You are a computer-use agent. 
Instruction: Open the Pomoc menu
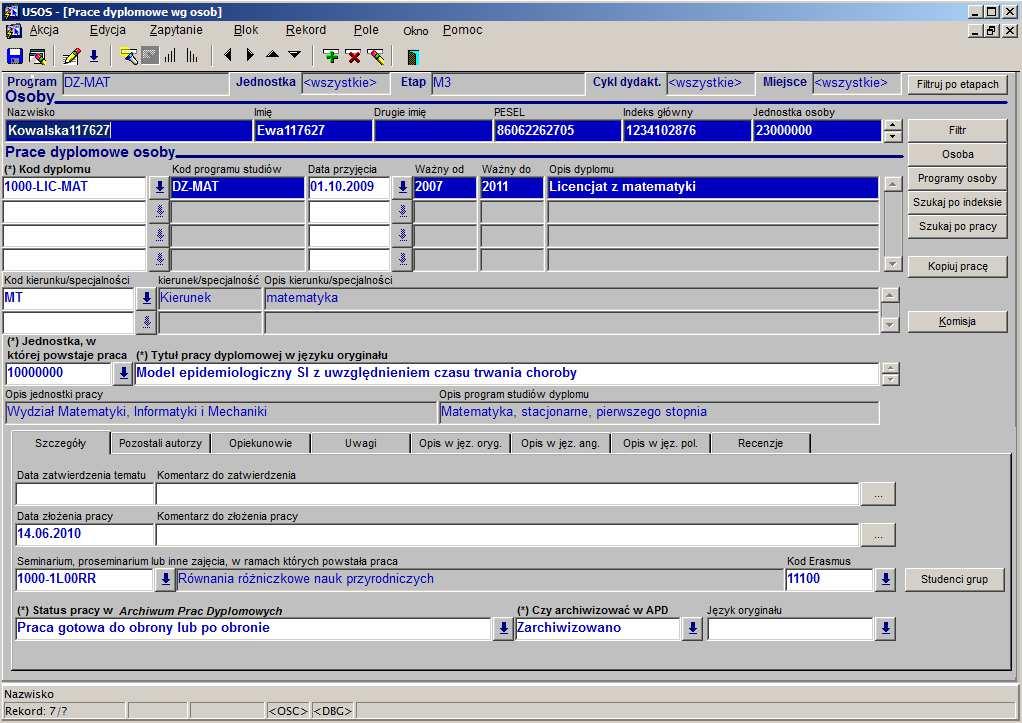click(463, 30)
